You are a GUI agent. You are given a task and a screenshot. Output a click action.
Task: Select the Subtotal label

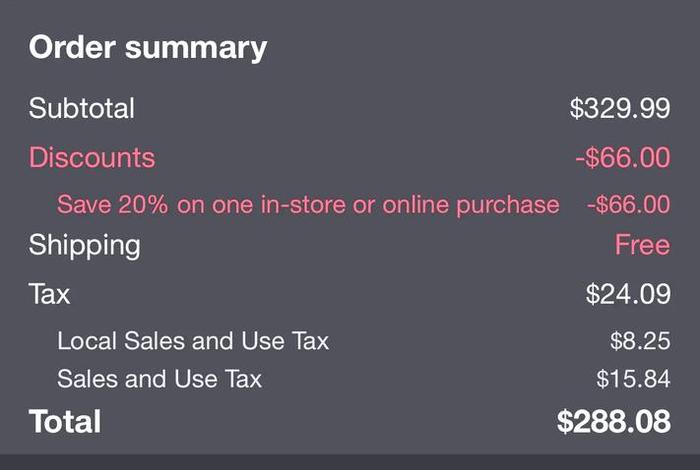(x=81, y=108)
